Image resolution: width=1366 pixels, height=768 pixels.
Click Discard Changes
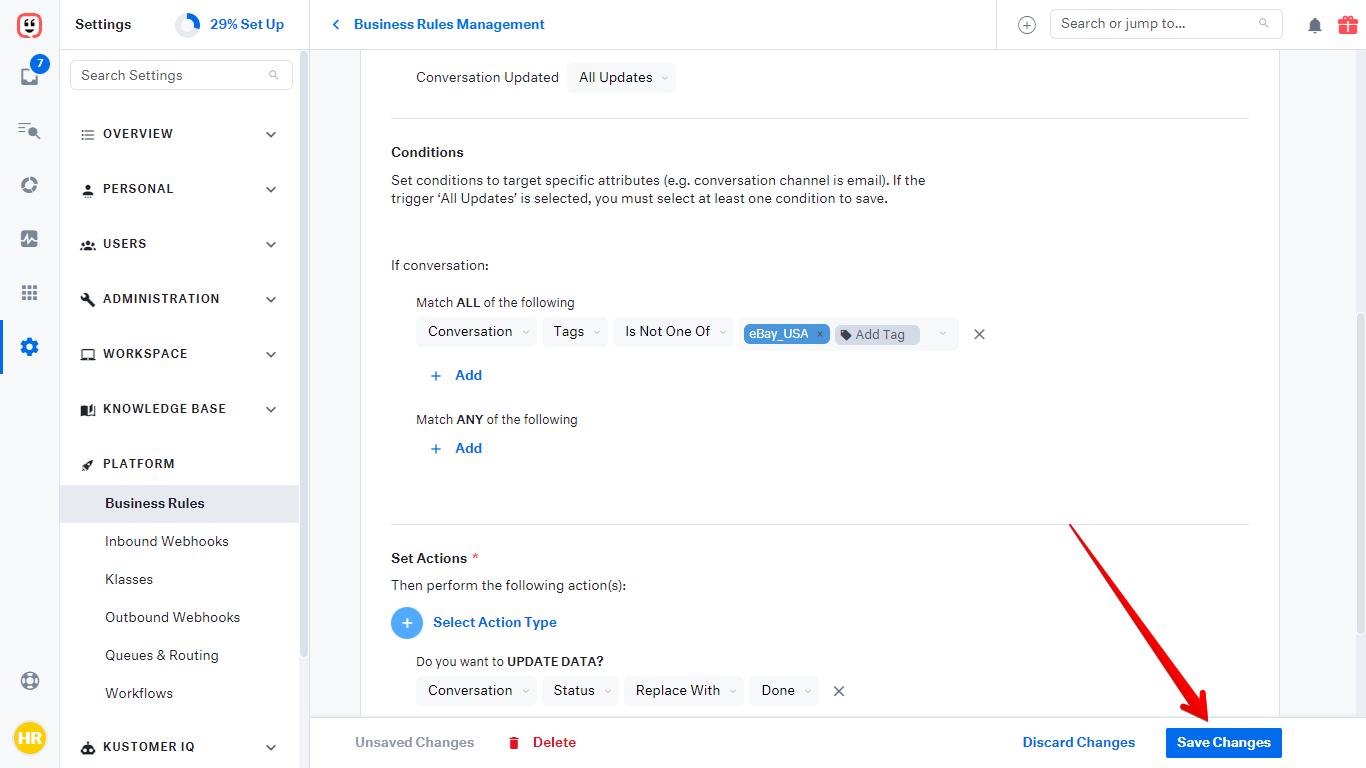click(1079, 743)
